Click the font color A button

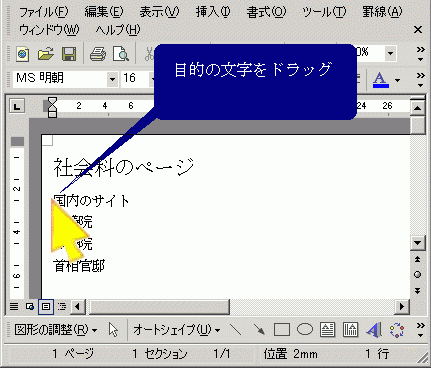[x=380, y=80]
